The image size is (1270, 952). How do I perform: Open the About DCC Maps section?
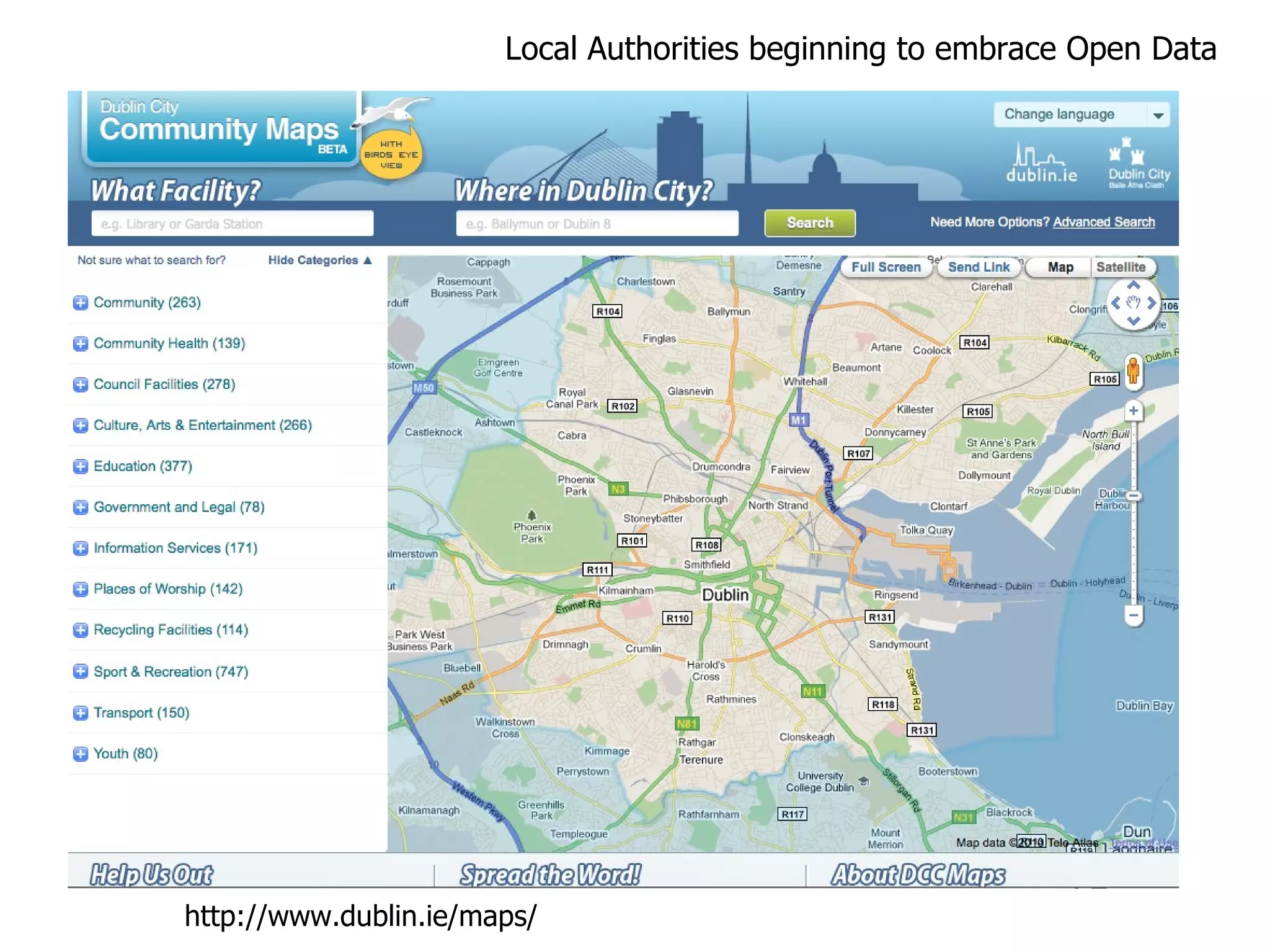tap(917, 874)
